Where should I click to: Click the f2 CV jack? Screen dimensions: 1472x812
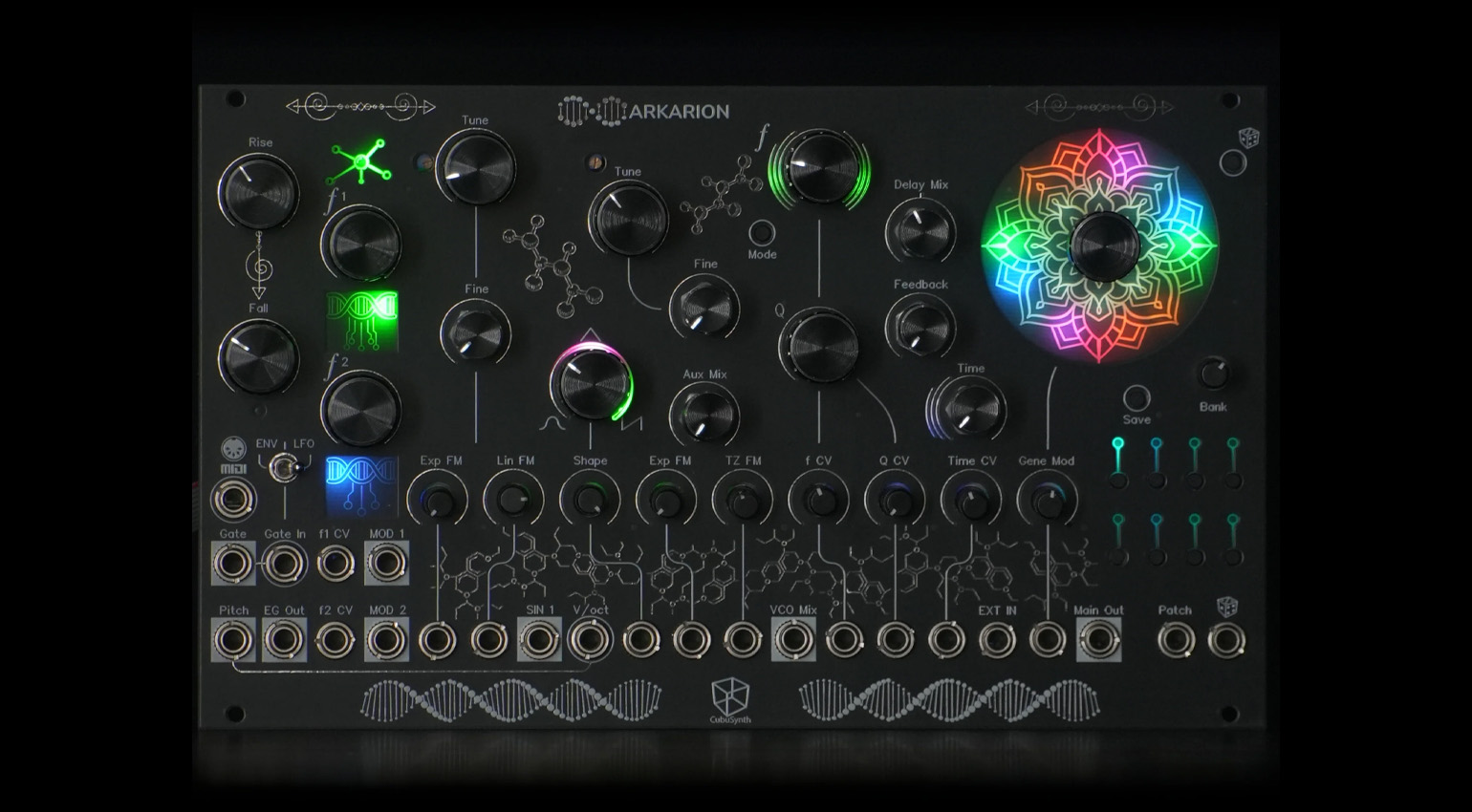click(336, 640)
